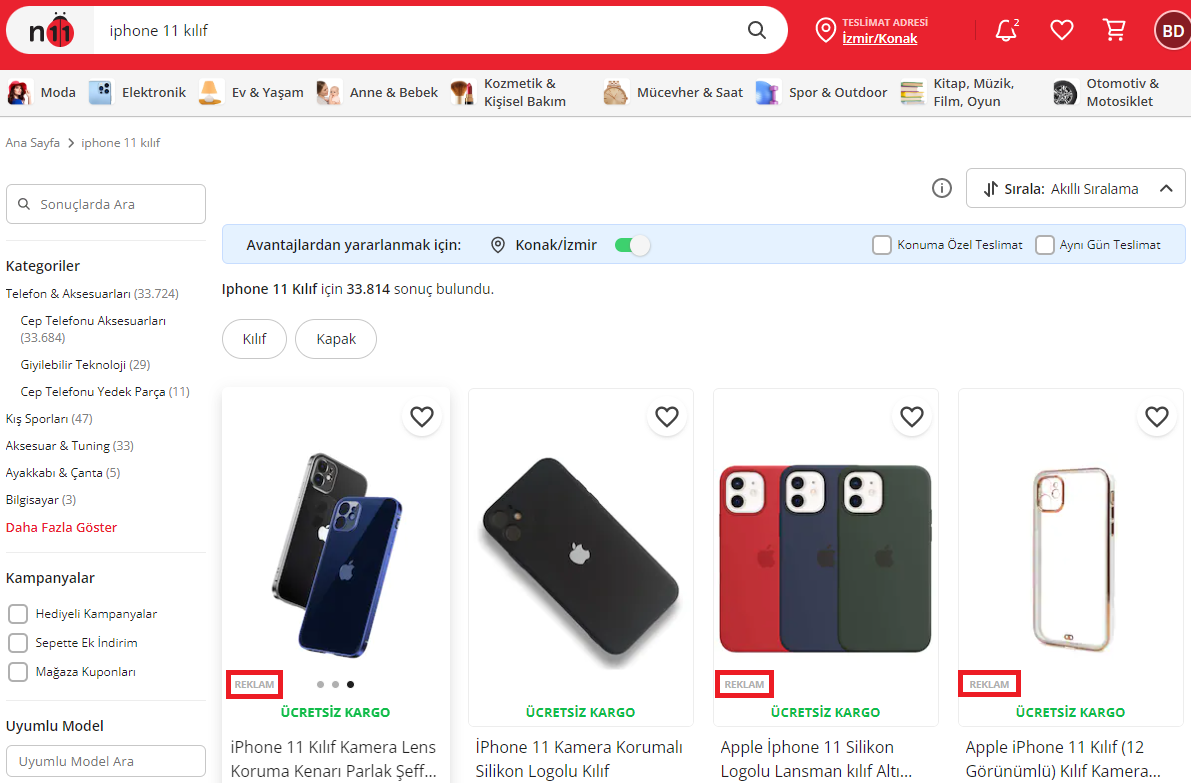Image resolution: width=1191 pixels, height=783 pixels.
Task: Check Konuma Özel Teslimat
Action: (882, 245)
